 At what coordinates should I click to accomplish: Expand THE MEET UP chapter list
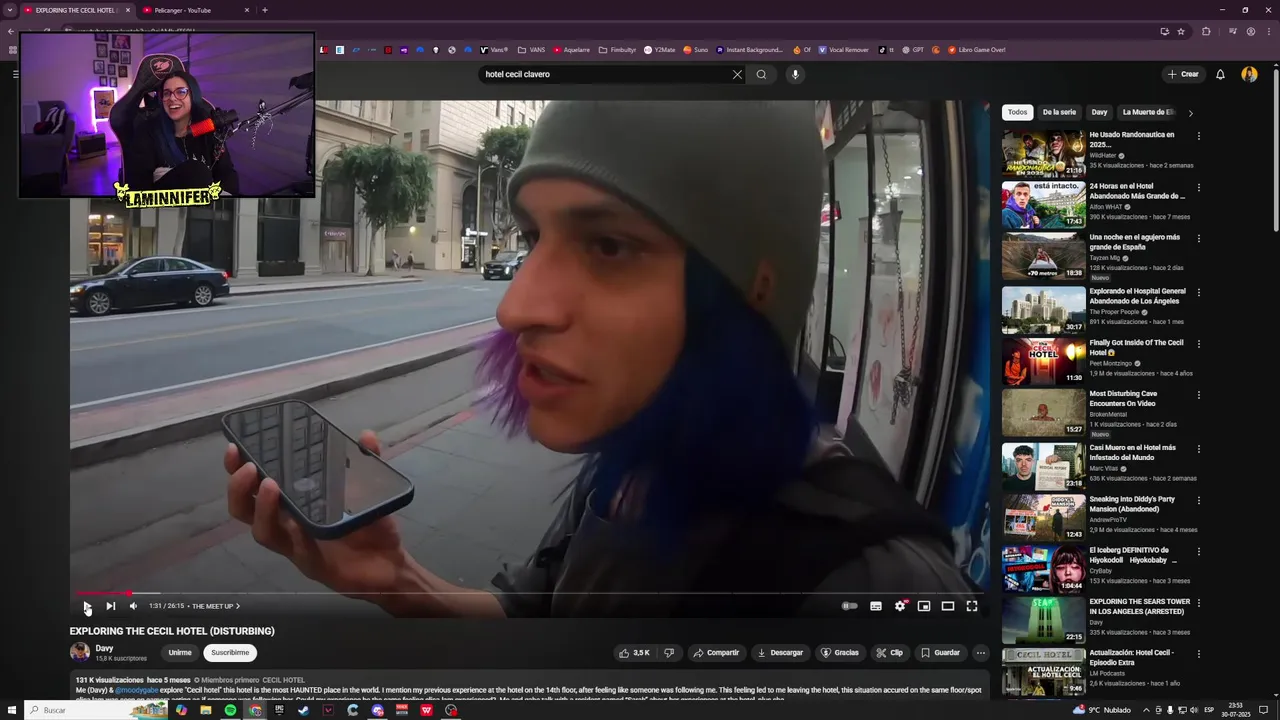[x=216, y=606]
